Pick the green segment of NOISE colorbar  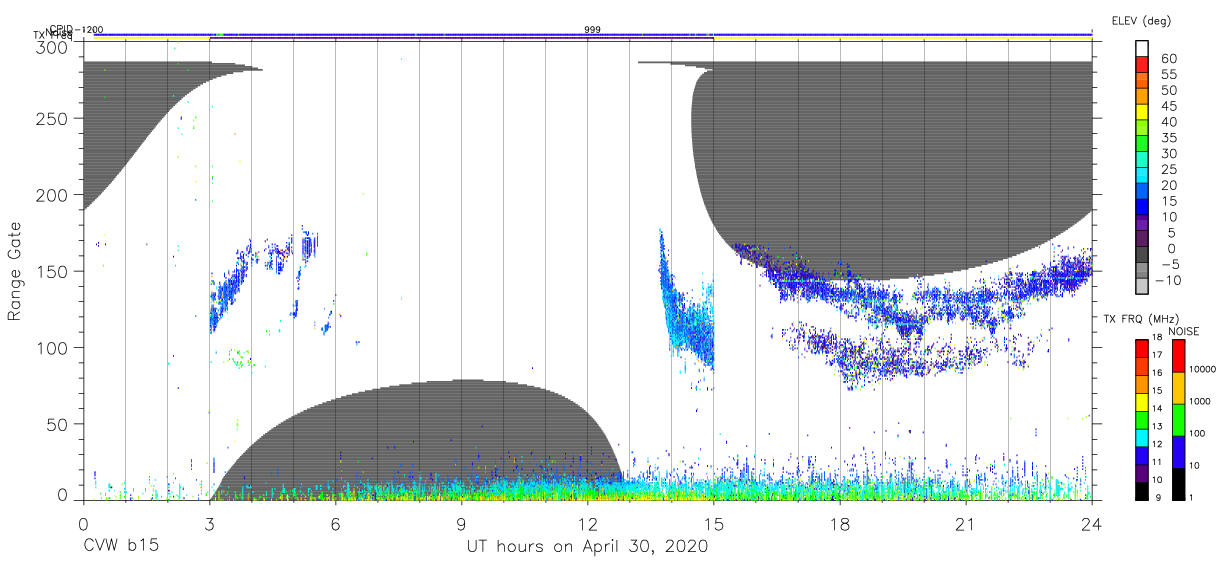point(1178,420)
